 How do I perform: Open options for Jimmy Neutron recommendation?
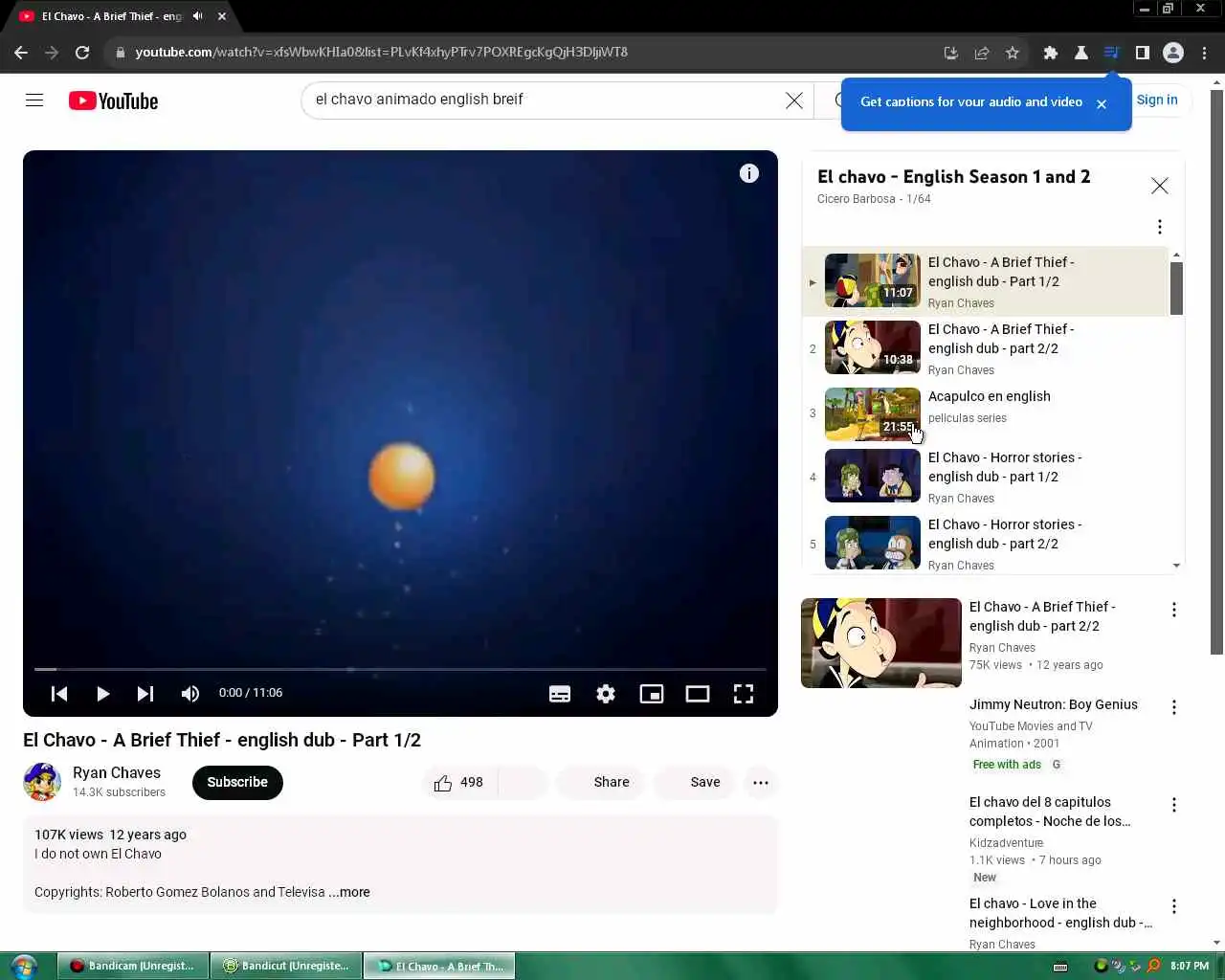pos(1174,707)
